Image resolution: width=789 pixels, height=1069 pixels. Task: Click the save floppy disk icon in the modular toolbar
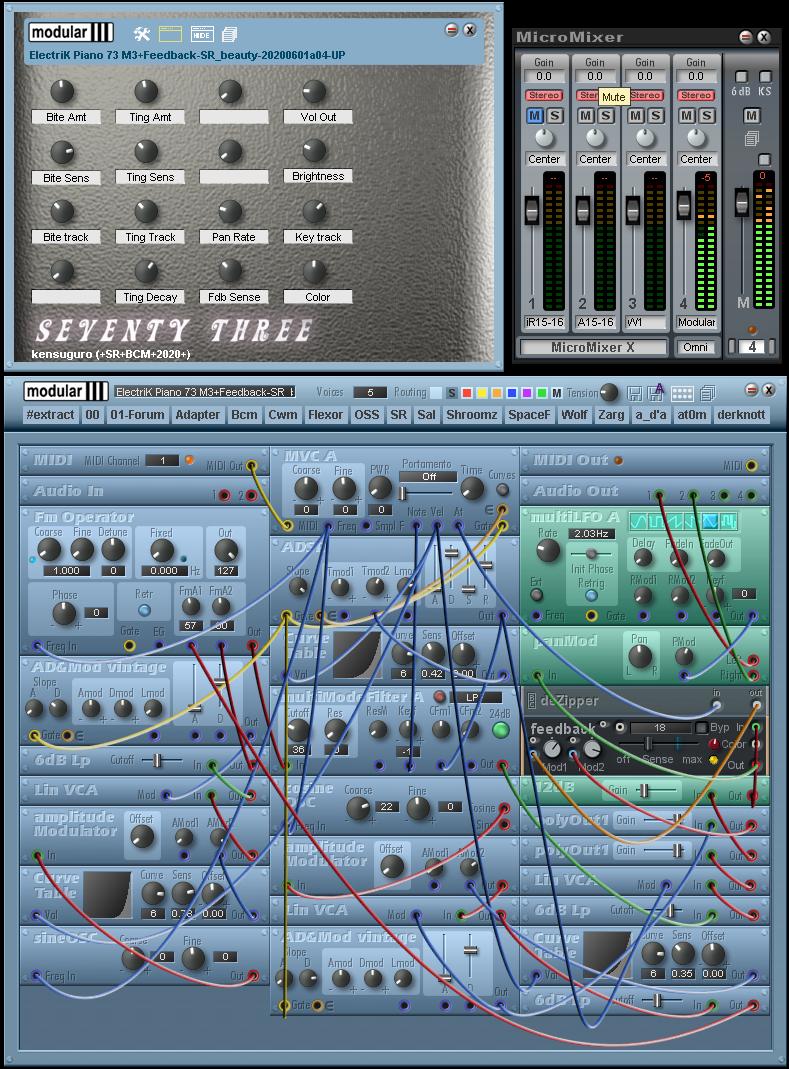pos(635,393)
